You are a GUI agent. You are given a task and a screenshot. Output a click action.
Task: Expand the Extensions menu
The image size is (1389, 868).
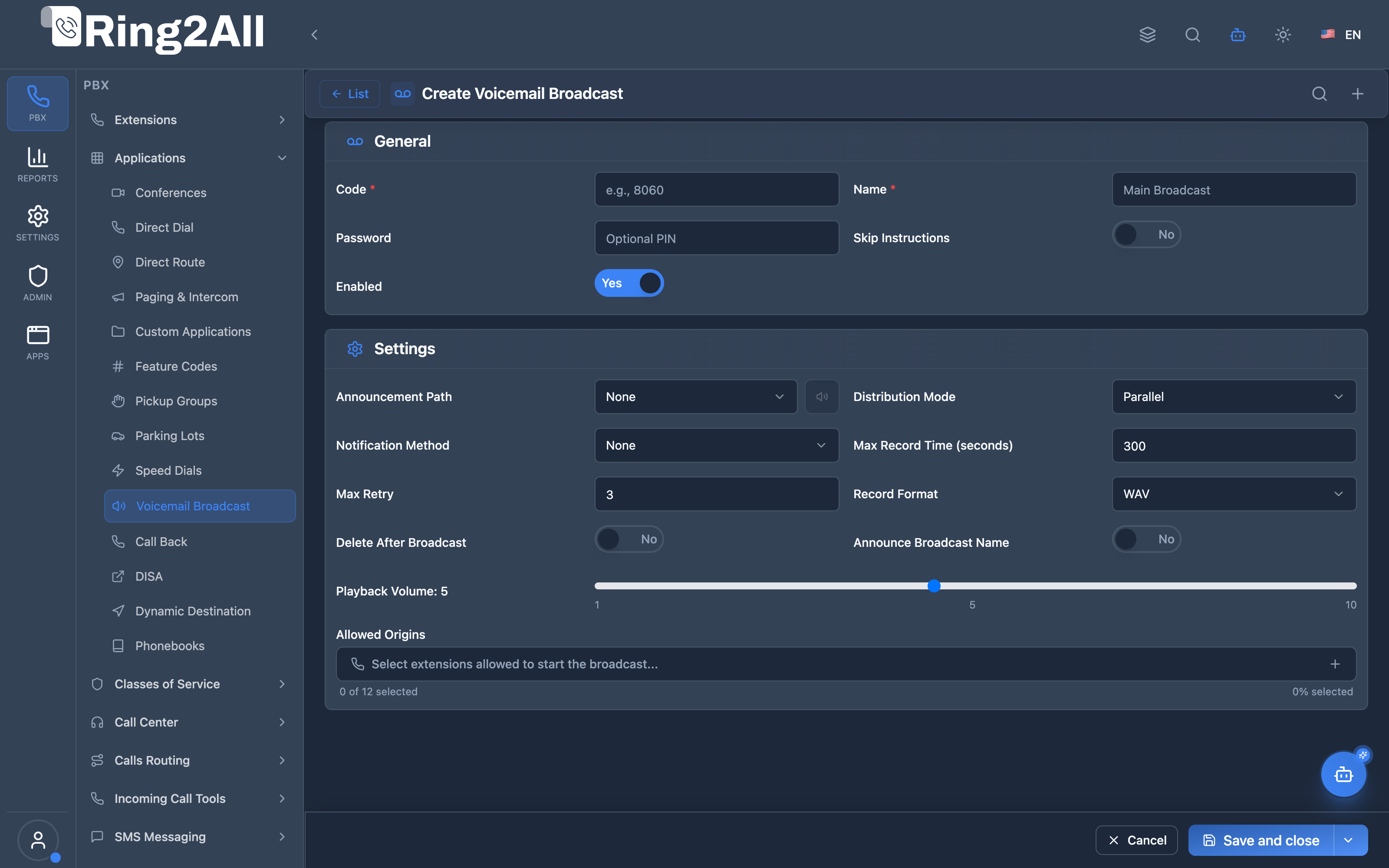pyautogui.click(x=189, y=120)
